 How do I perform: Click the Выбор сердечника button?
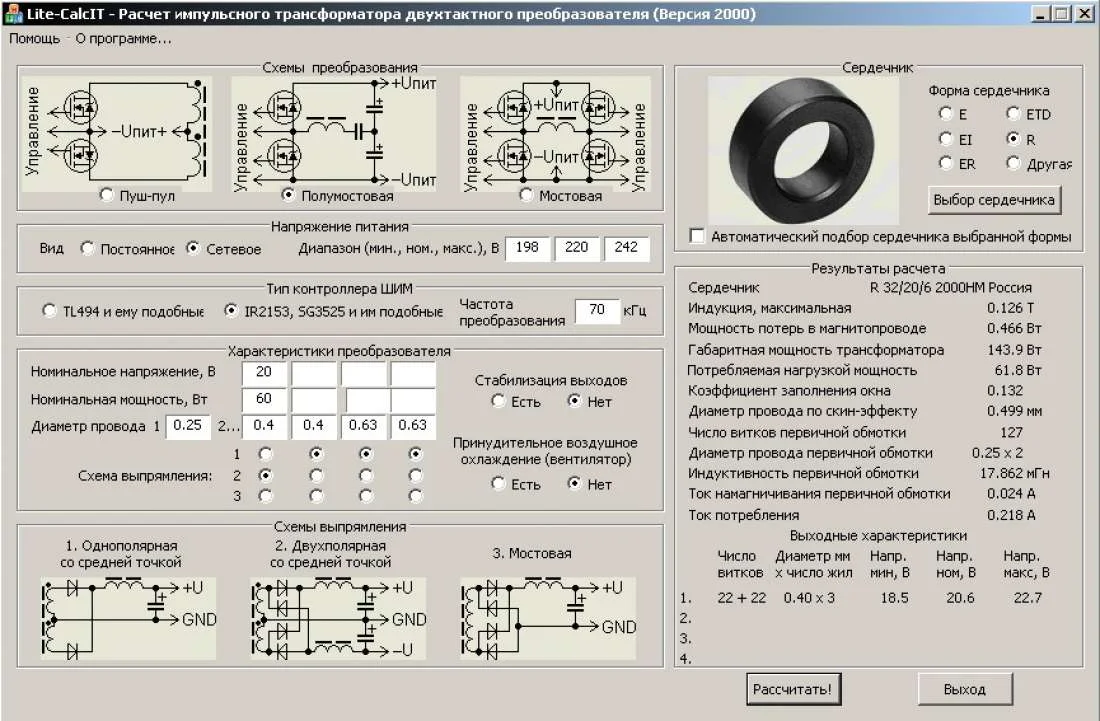point(994,200)
